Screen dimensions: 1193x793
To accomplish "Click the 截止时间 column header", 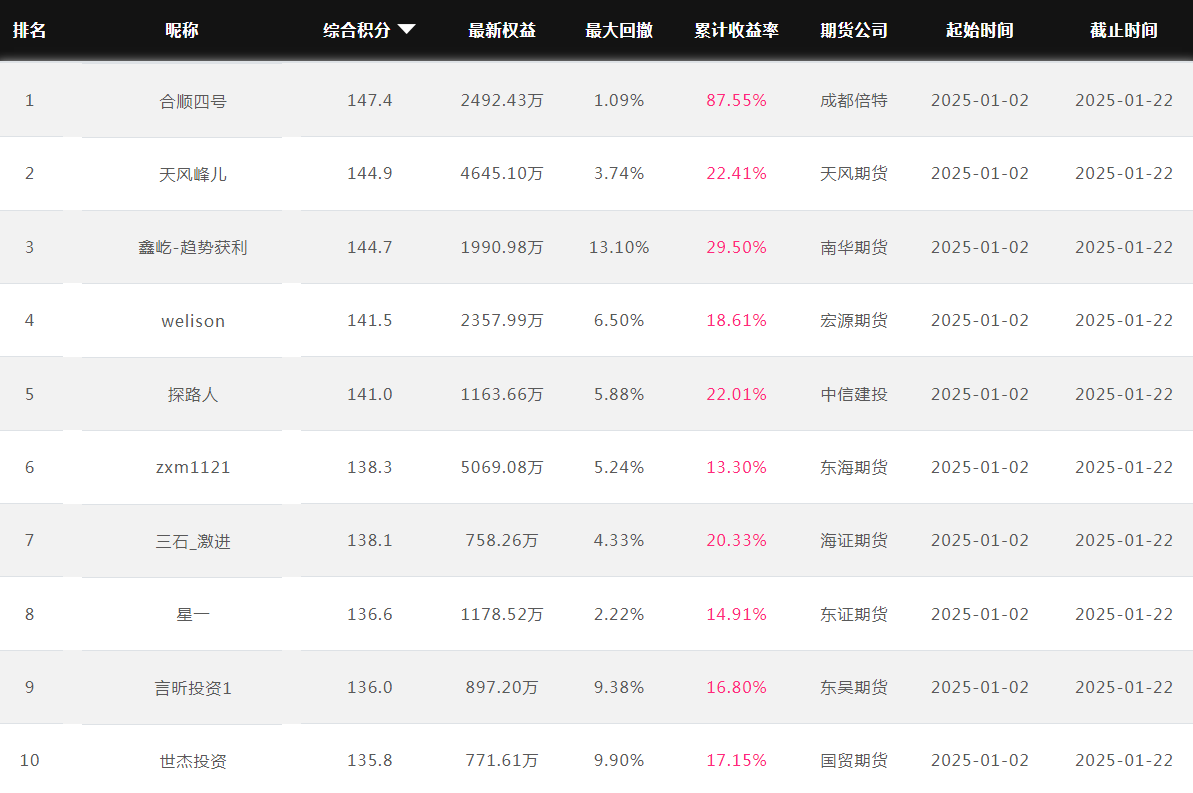I will 1124,30.
